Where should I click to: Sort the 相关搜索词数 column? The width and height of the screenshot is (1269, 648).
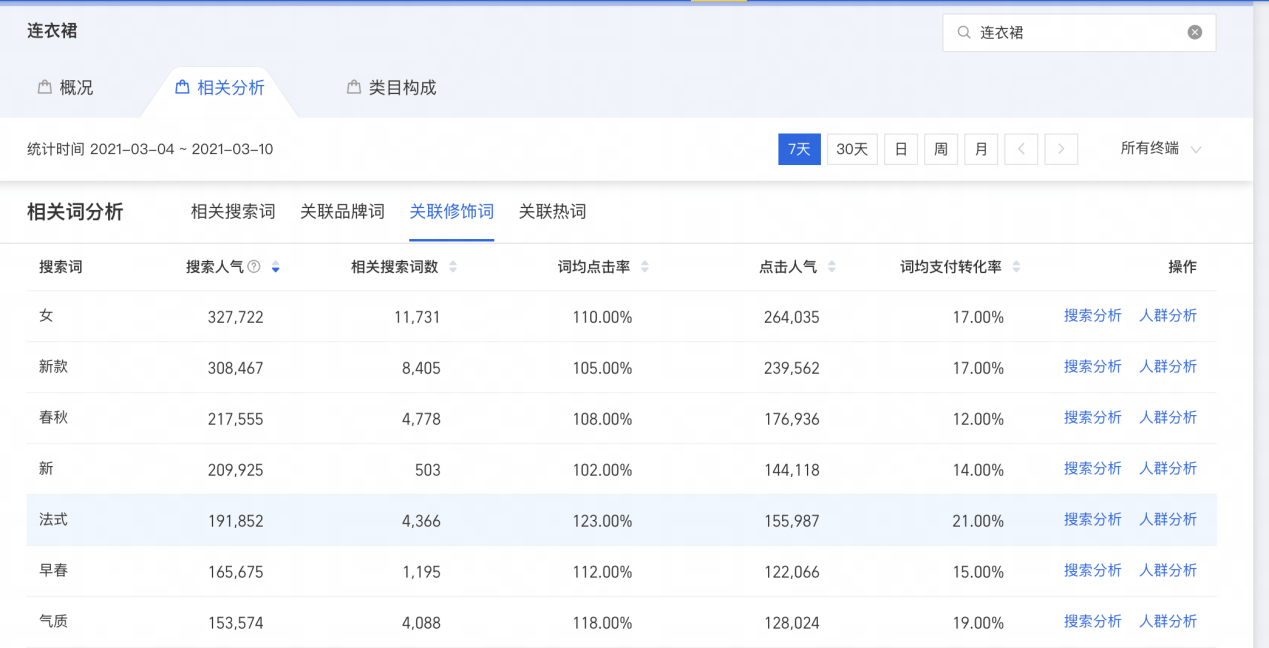coord(453,267)
